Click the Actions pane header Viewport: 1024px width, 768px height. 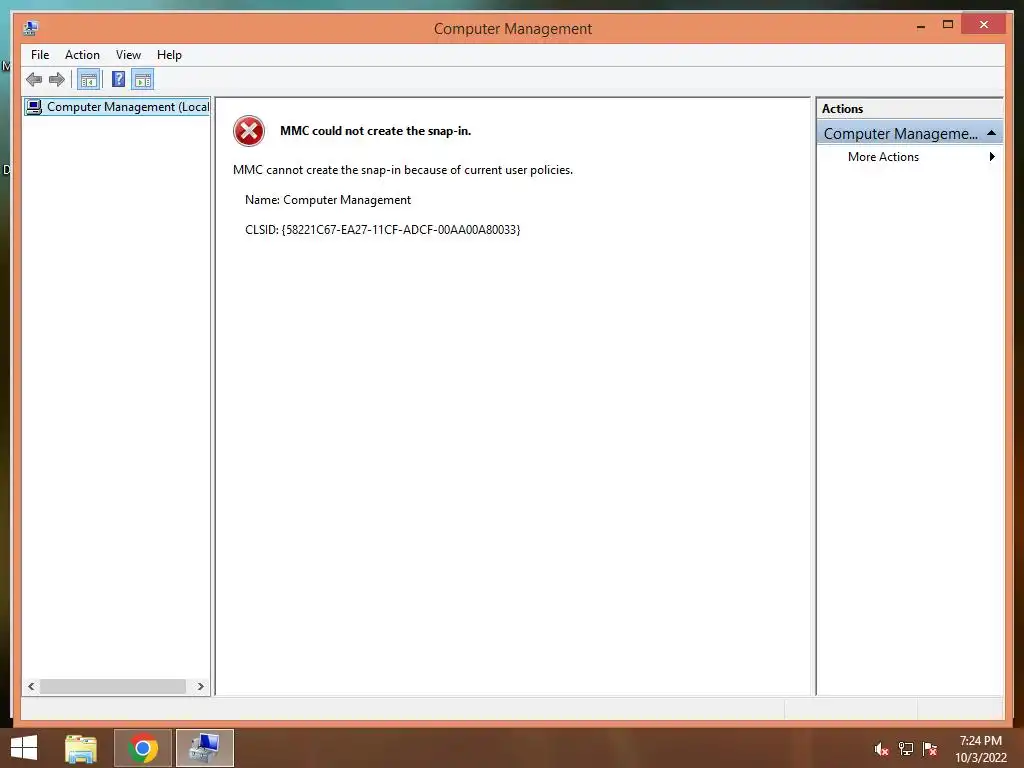[x=909, y=109]
